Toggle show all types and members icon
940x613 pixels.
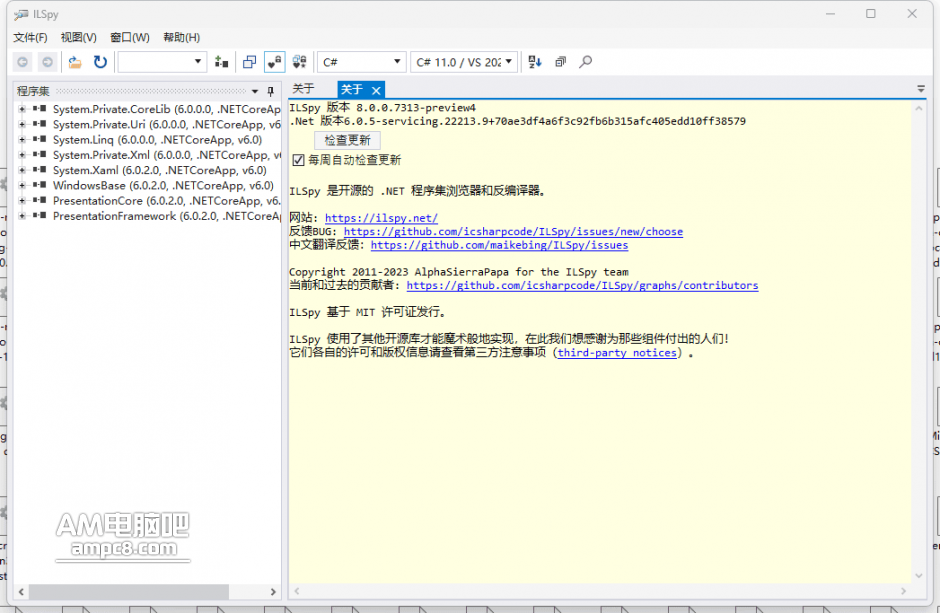300,62
